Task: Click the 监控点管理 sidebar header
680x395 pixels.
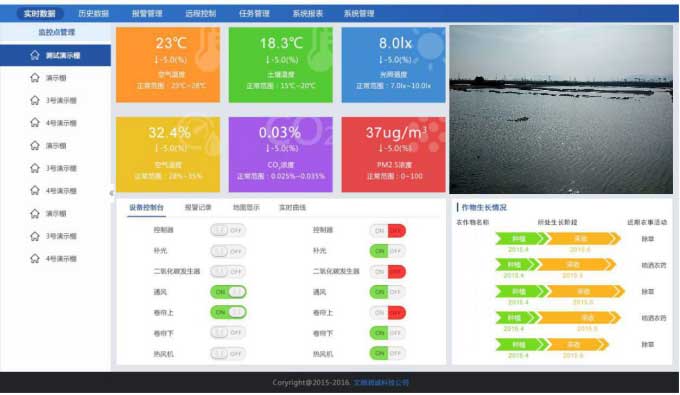Action: (57, 32)
